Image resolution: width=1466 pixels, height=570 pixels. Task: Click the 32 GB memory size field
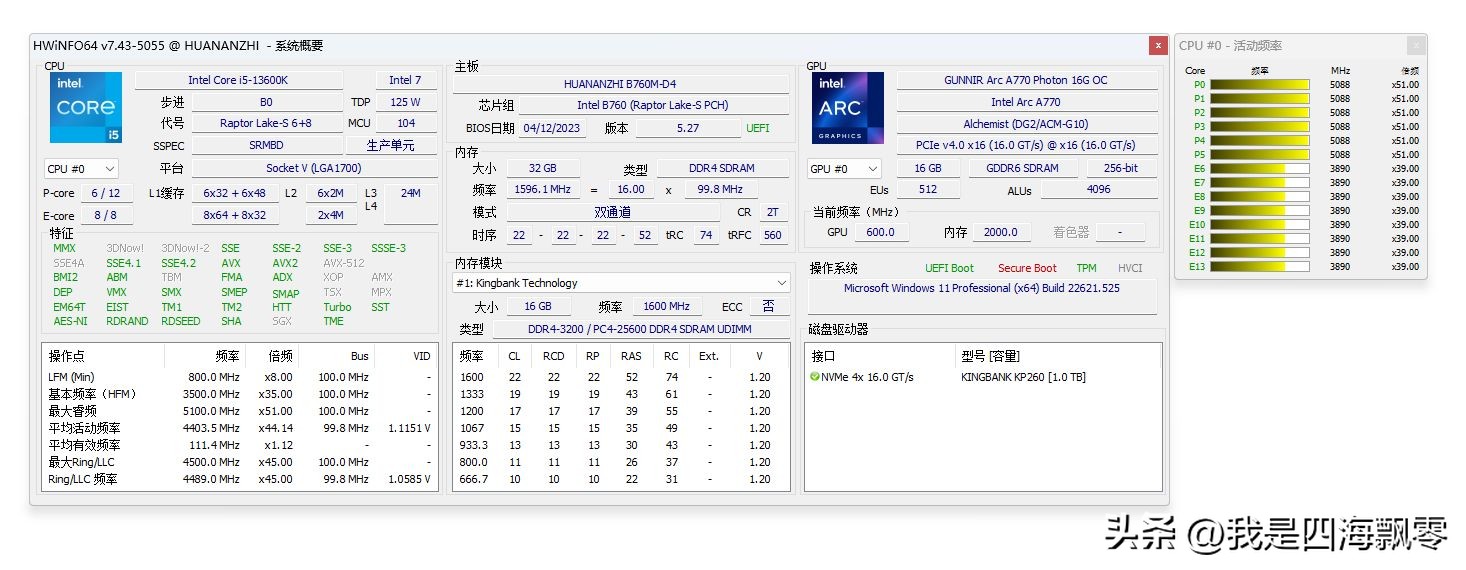click(543, 168)
